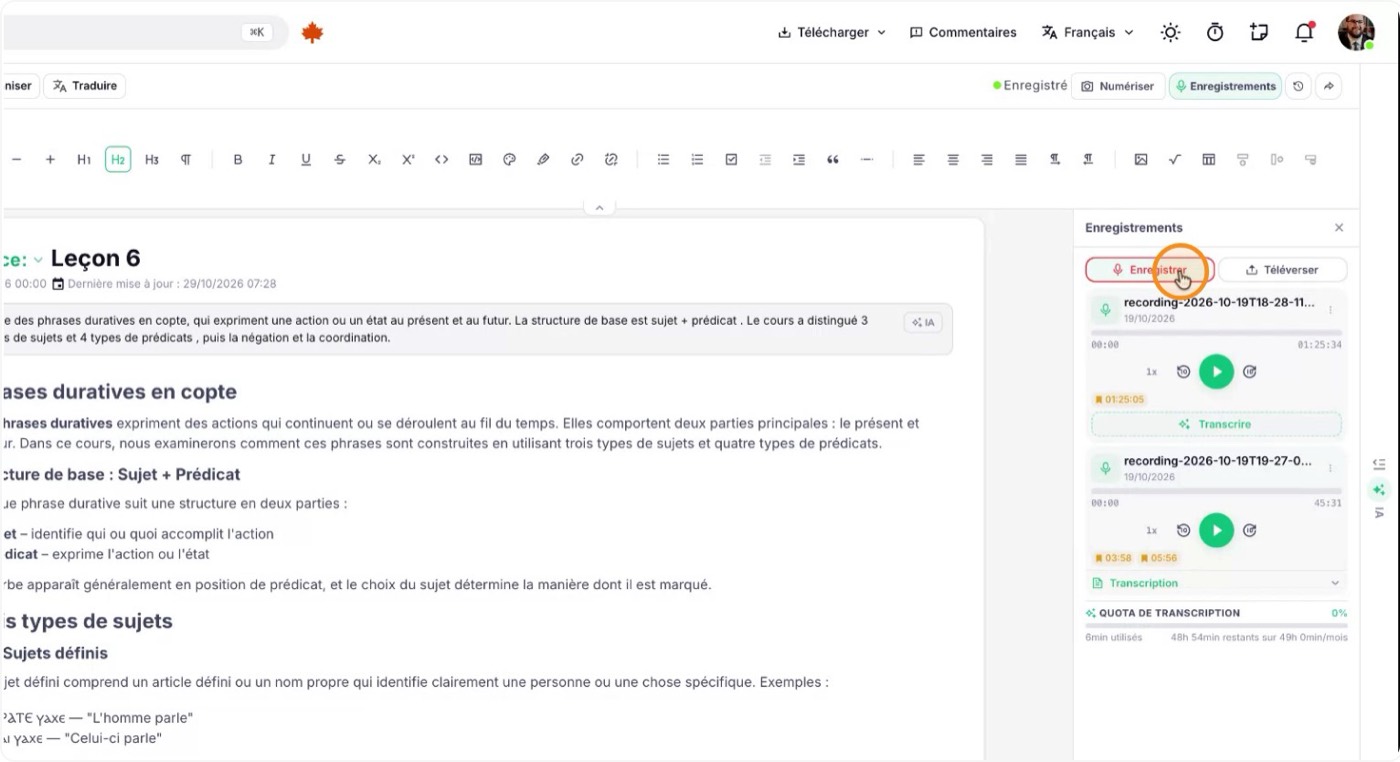Open the Télécharger dropdown
Viewport: 1400px width, 762px height.
pyautogui.click(x=832, y=32)
